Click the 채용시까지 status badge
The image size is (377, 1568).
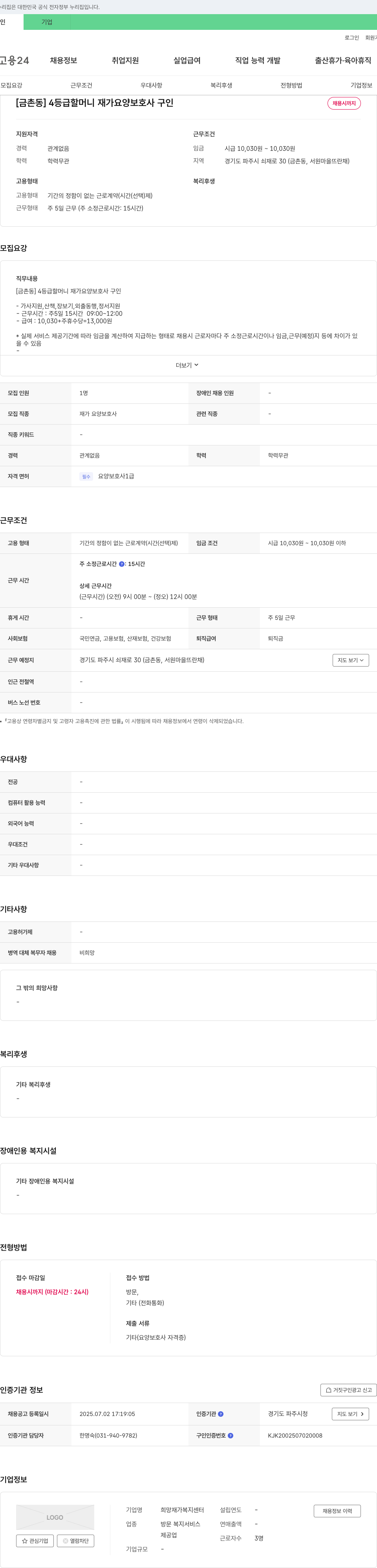344,103
